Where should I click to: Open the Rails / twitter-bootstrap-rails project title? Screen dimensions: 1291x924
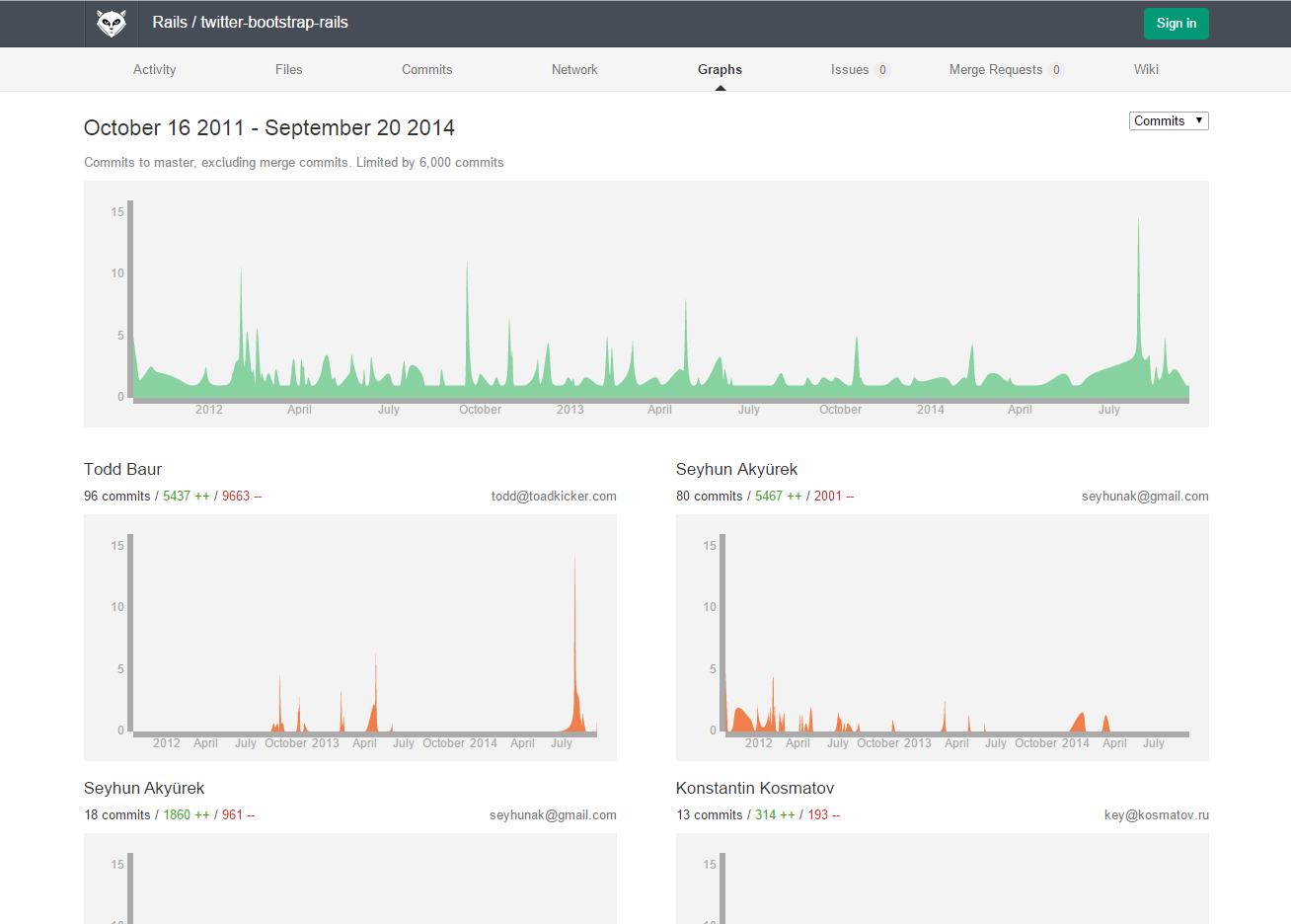click(x=250, y=23)
